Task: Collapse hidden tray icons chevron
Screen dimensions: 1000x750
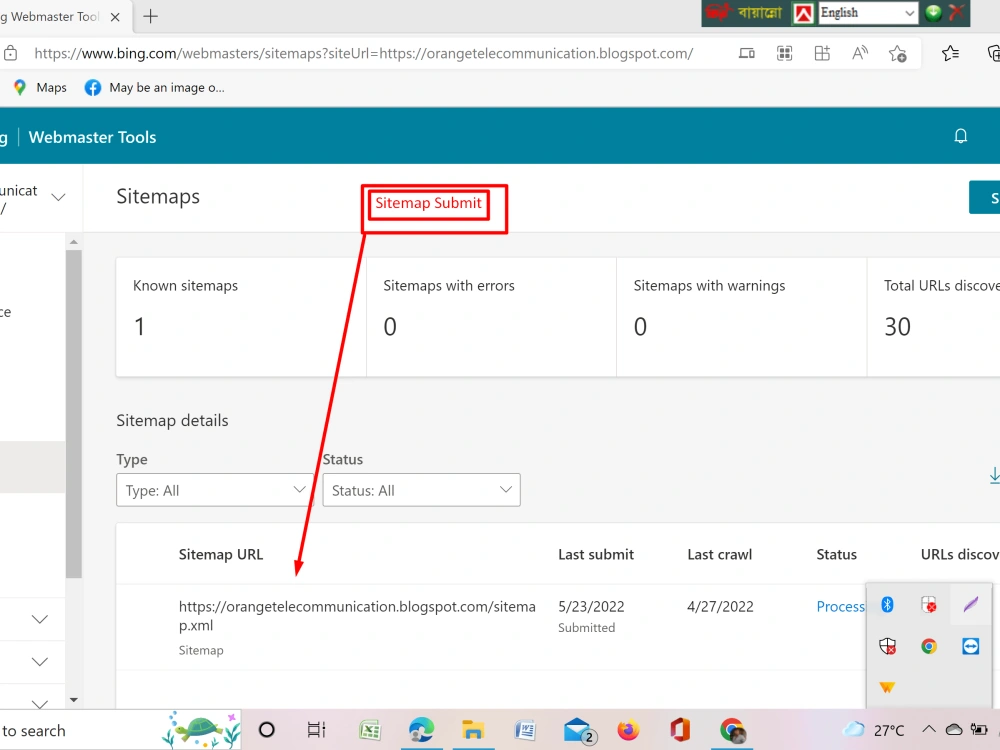Action: click(929, 729)
